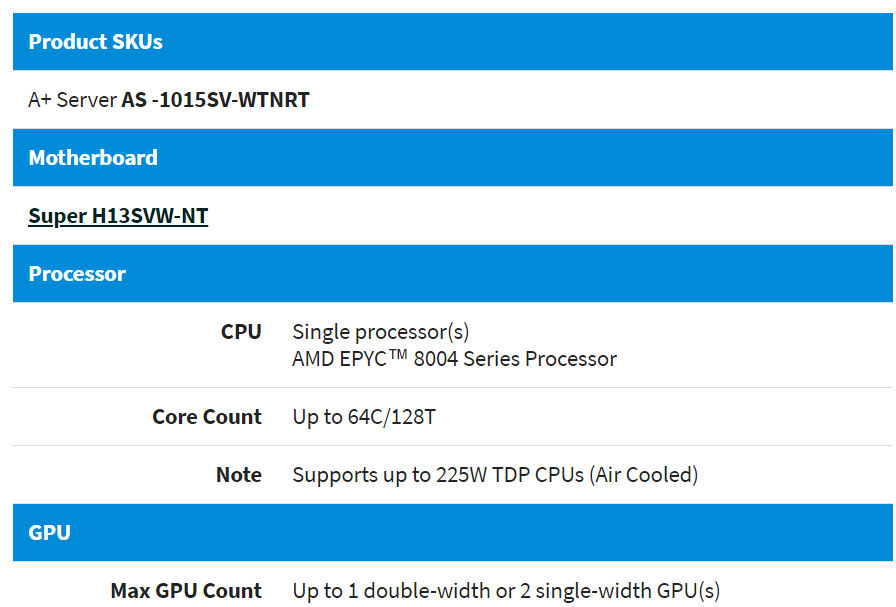
Task: Select the Max GPU Count label
Action: [186, 591]
